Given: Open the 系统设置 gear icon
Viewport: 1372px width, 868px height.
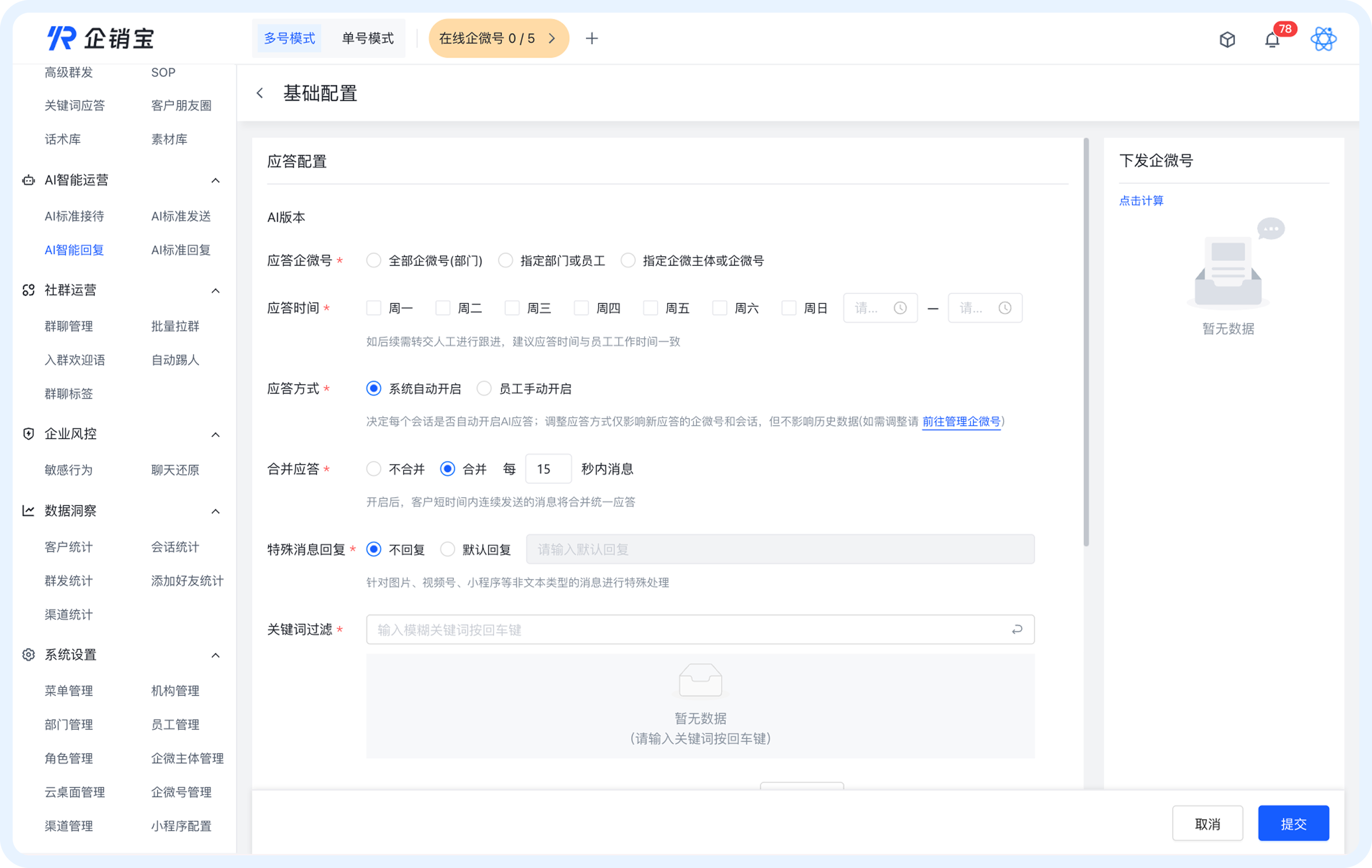Looking at the screenshot, I should pyautogui.click(x=28, y=654).
